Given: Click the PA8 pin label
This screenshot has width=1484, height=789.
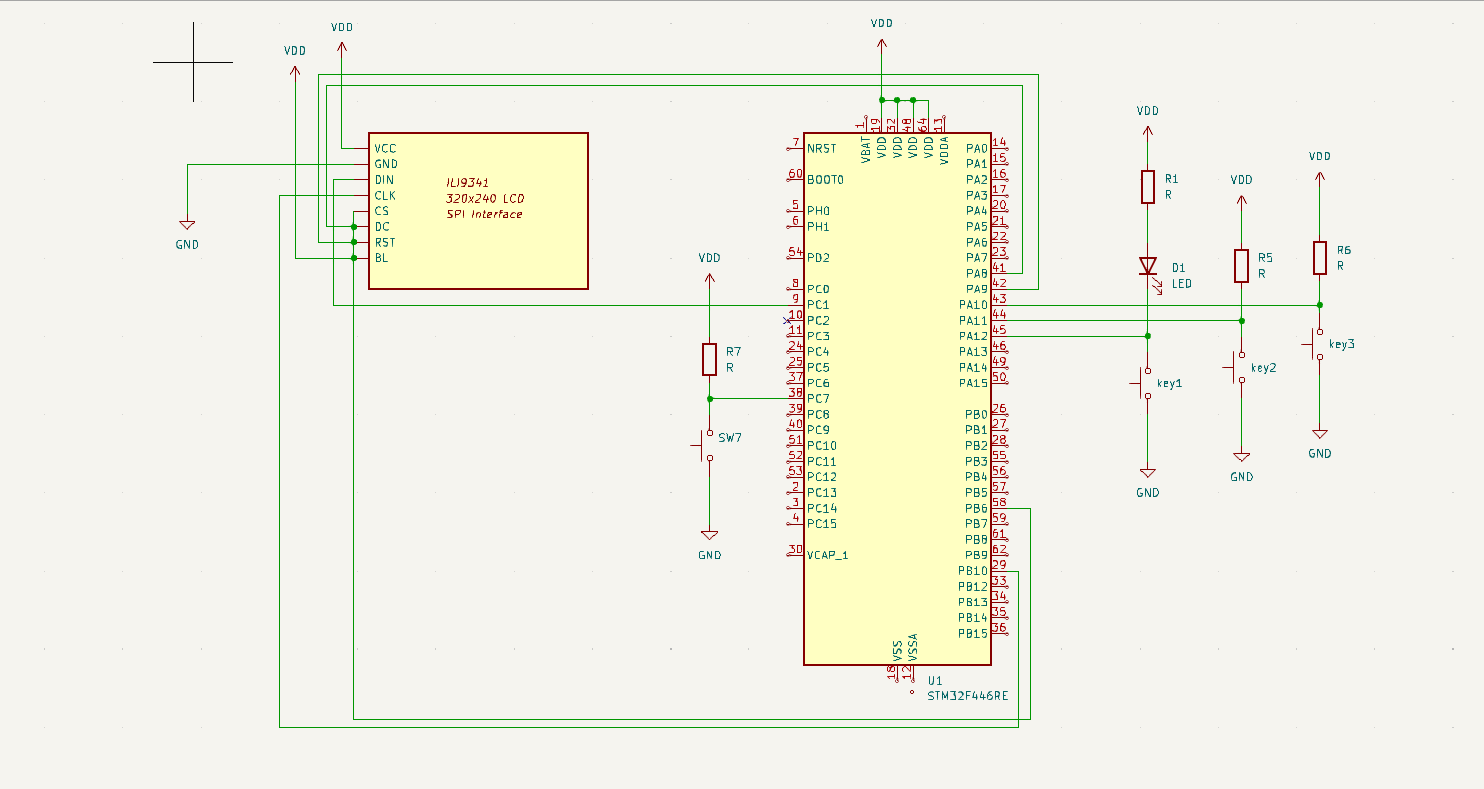Looking at the screenshot, I should click(x=977, y=273).
